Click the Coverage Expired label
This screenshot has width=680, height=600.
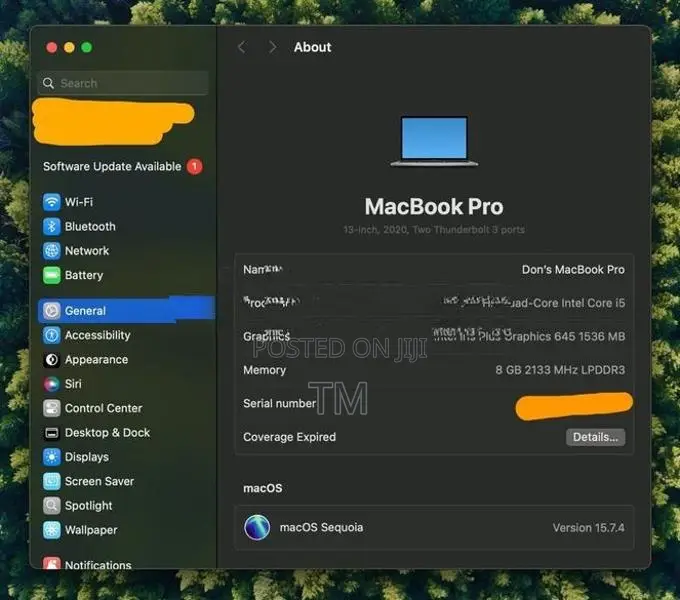tap(289, 437)
